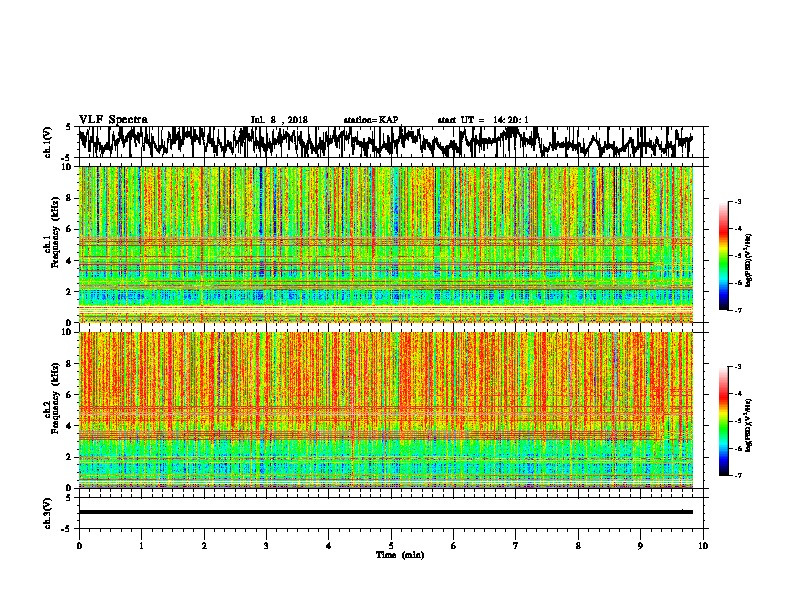The height and width of the screenshot is (612, 792).
Task: Click the '-7' value on ch.1 colorbar
Action: coord(737,310)
